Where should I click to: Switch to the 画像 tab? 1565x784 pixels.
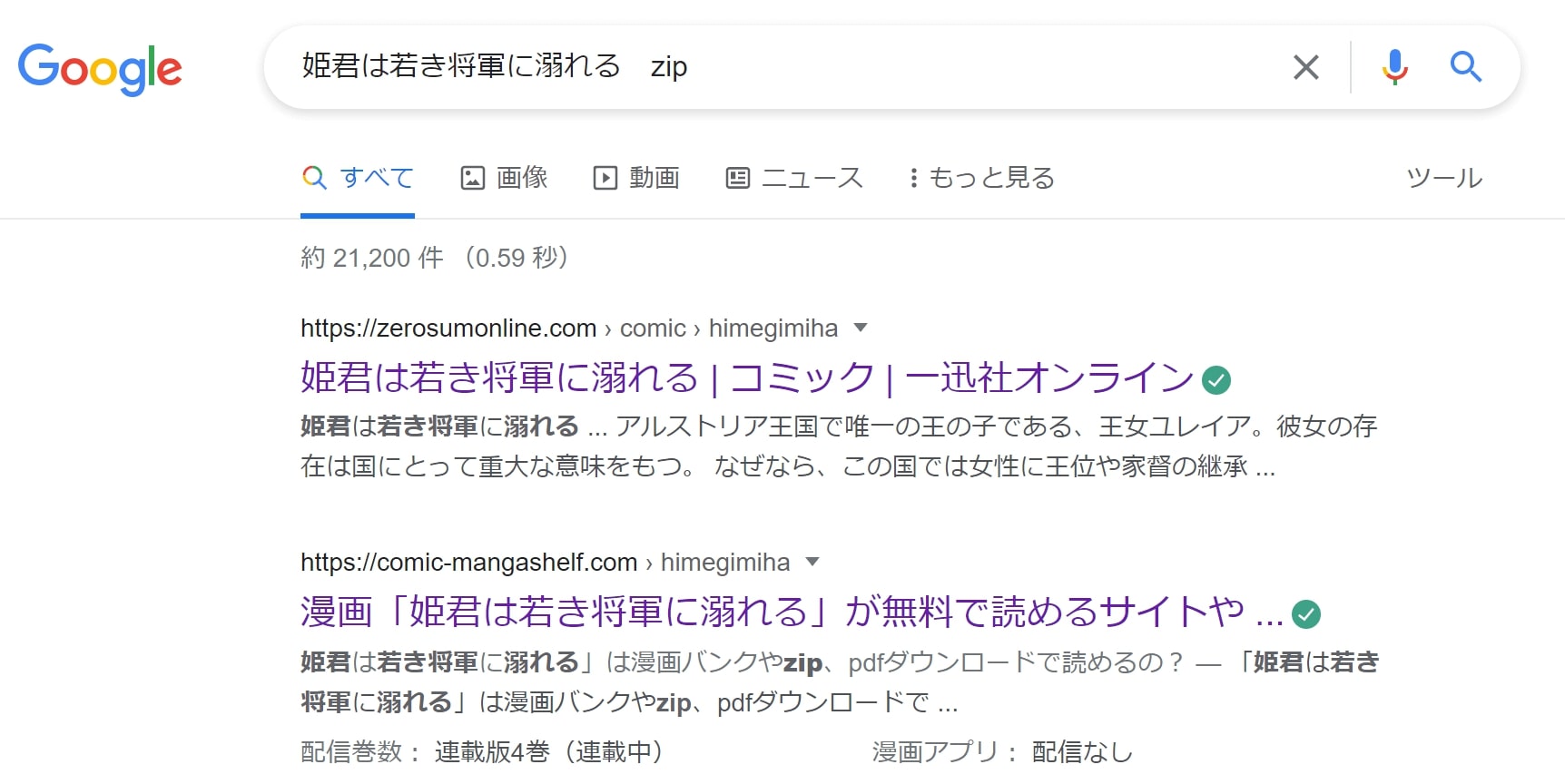point(505,178)
